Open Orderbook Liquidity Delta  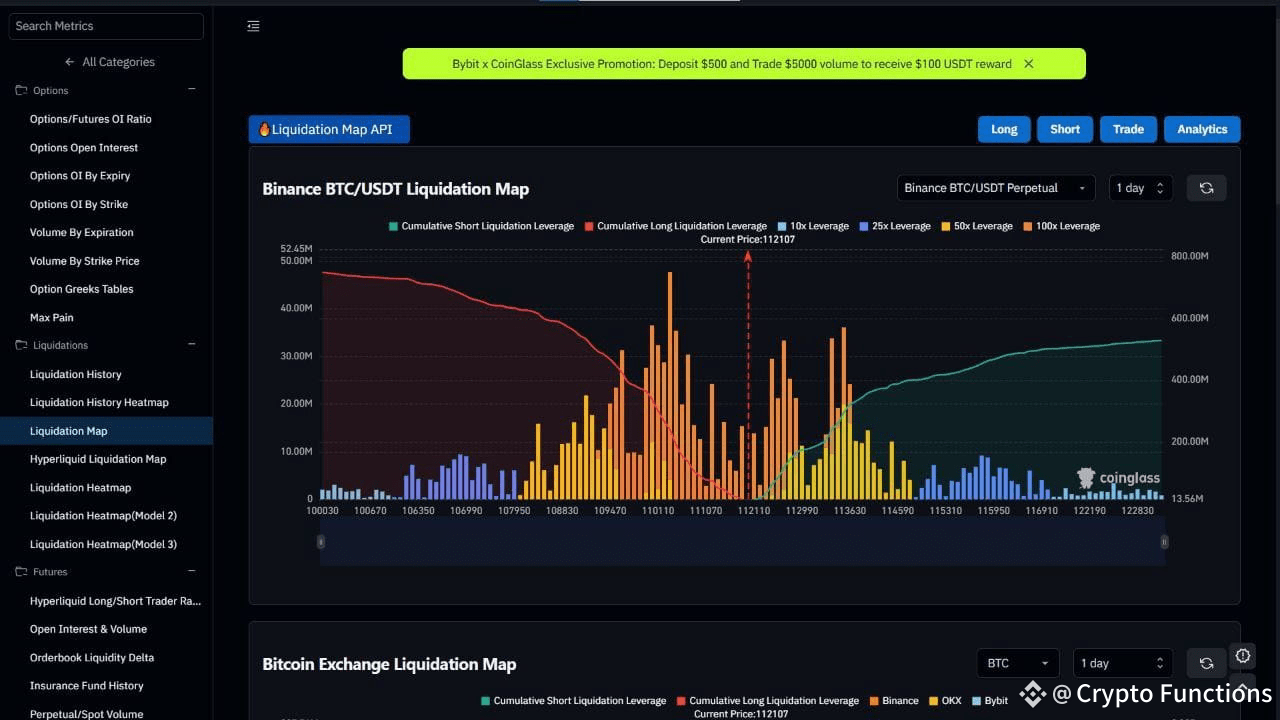coord(92,657)
